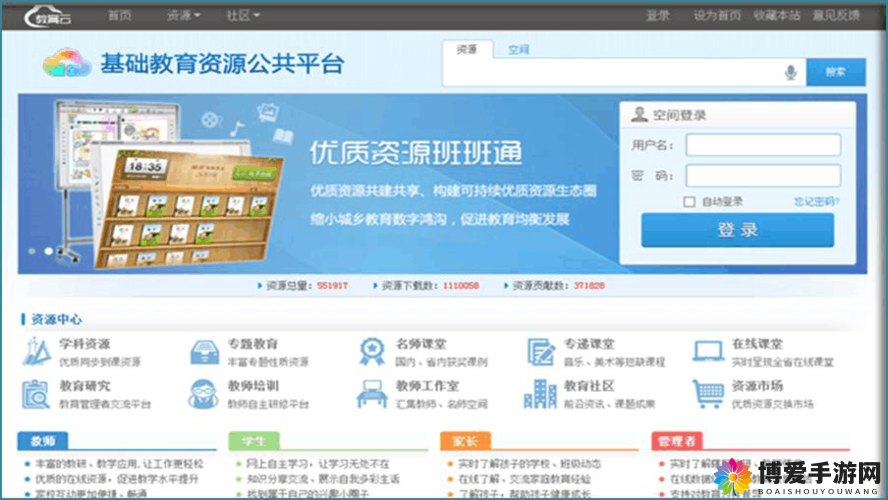
Task: Click the 资源总量 count 551917
Action: [332, 286]
